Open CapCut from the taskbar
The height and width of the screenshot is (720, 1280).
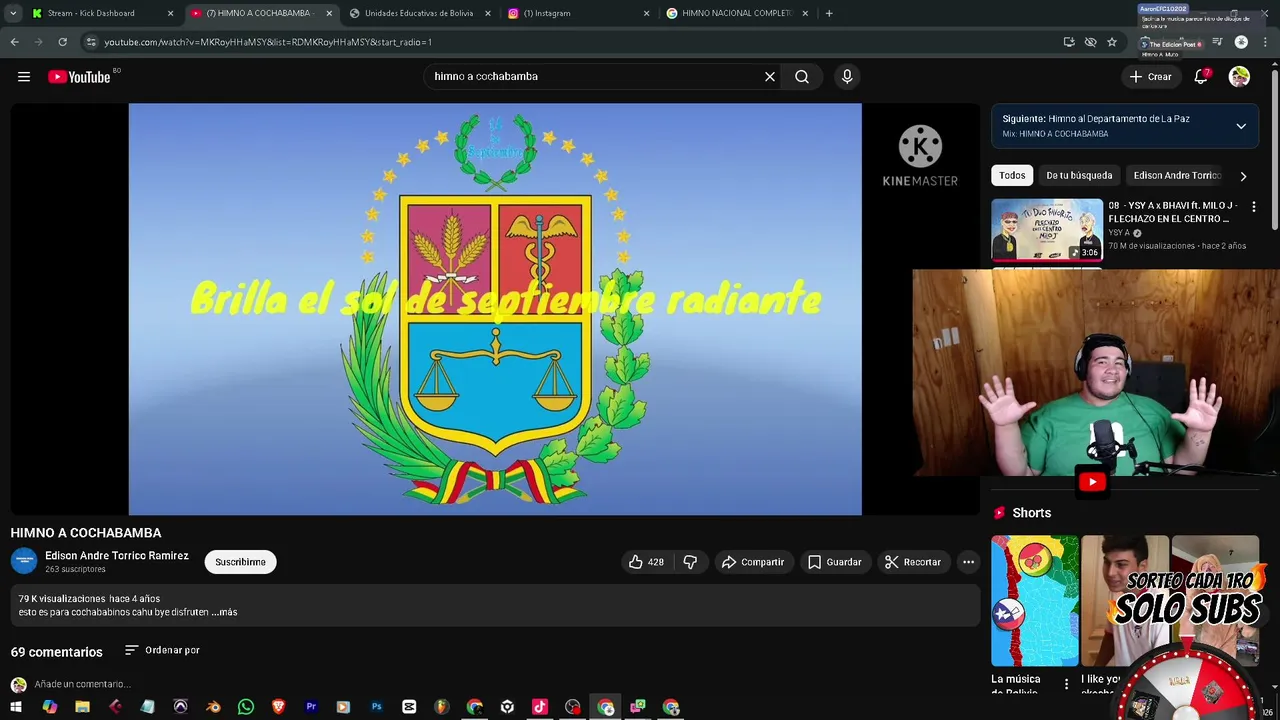click(x=409, y=707)
